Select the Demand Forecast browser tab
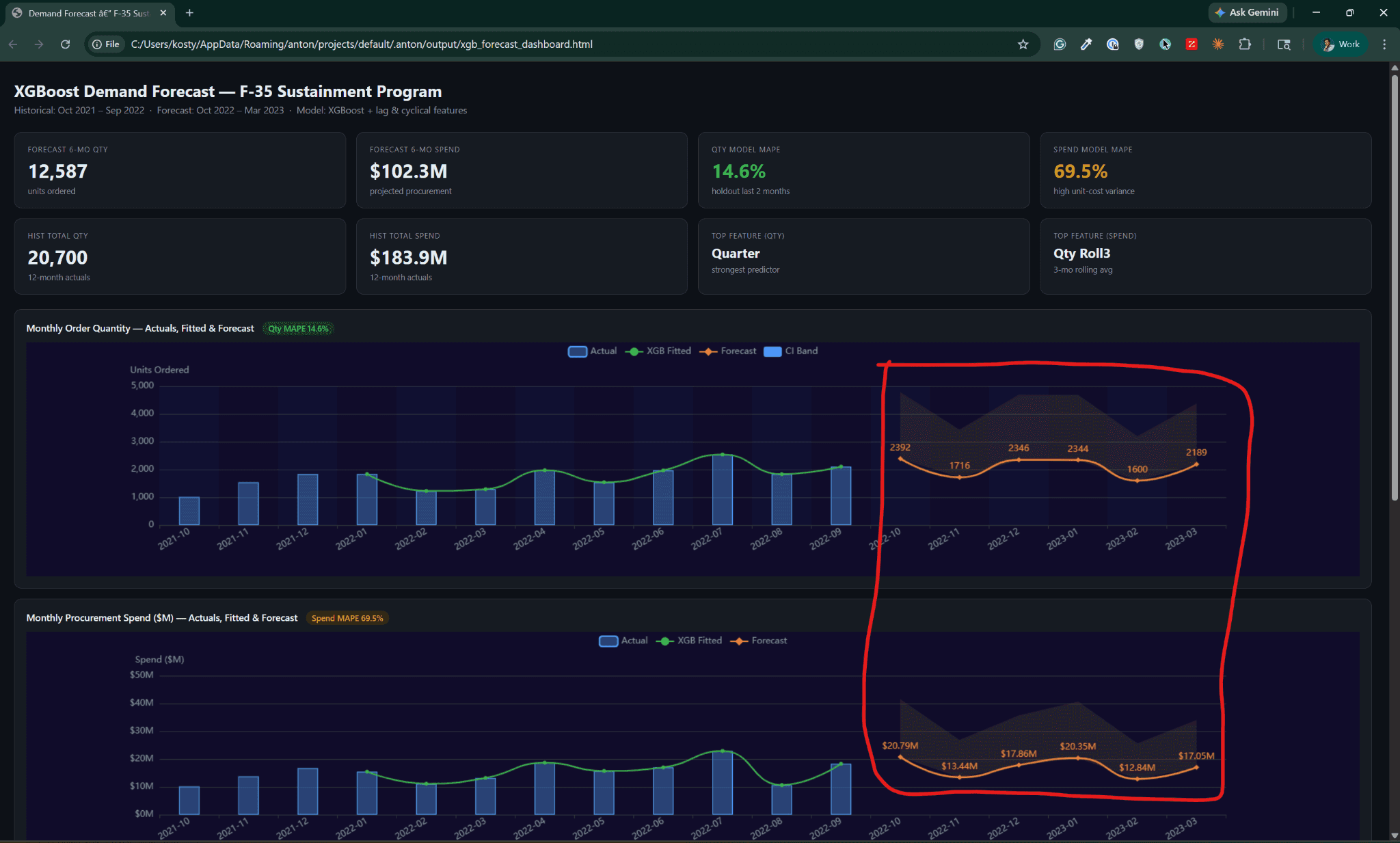Image resolution: width=1400 pixels, height=843 pixels. [x=89, y=13]
